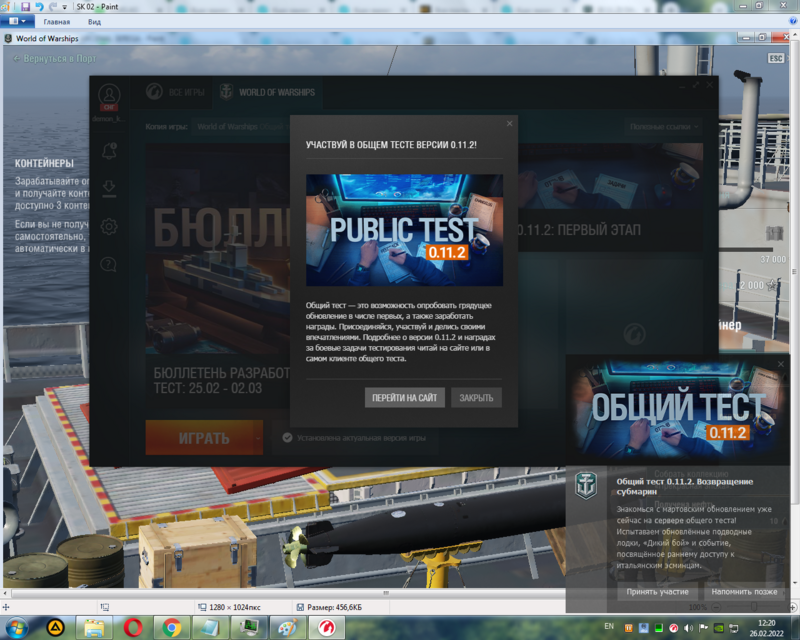Image resolution: width=800 pixels, height=640 pixels.
Task: Click the profile avatar icon in launcher sidebar
Action: pos(109,95)
